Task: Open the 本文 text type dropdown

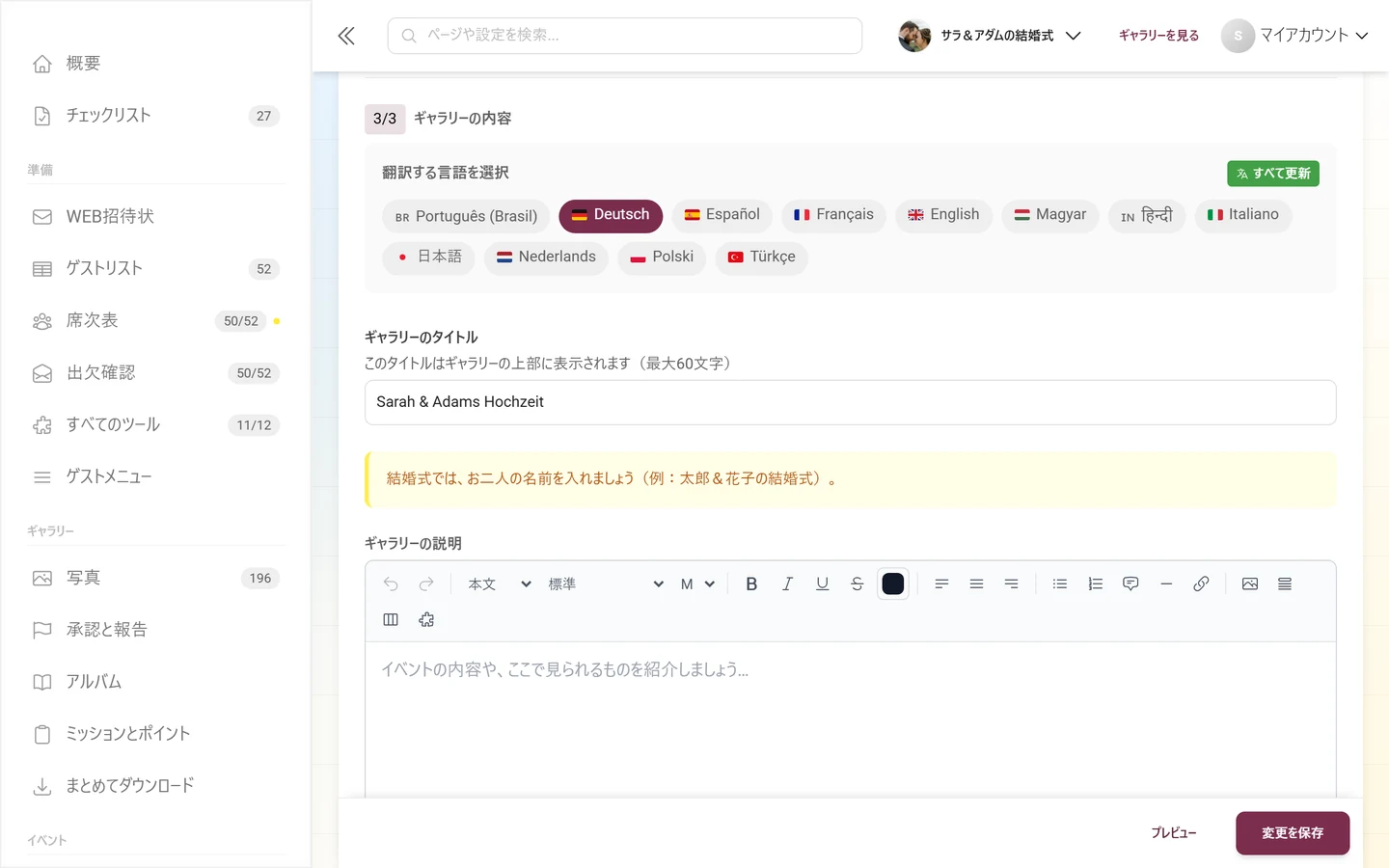Action: [499, 584]
